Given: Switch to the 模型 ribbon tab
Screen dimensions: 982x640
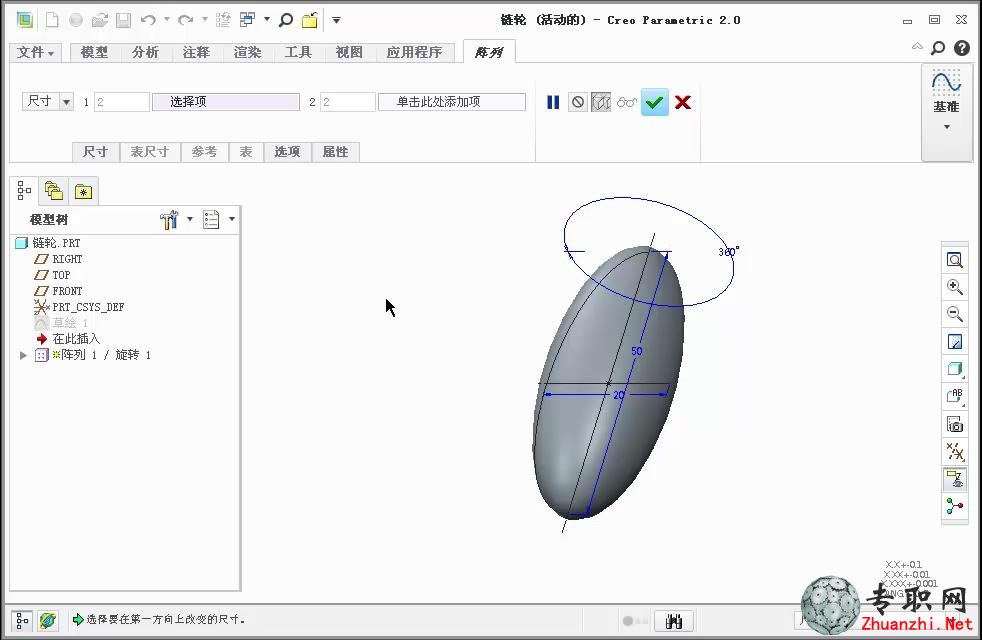Looking at the screenshot, I should click(95, 52).
